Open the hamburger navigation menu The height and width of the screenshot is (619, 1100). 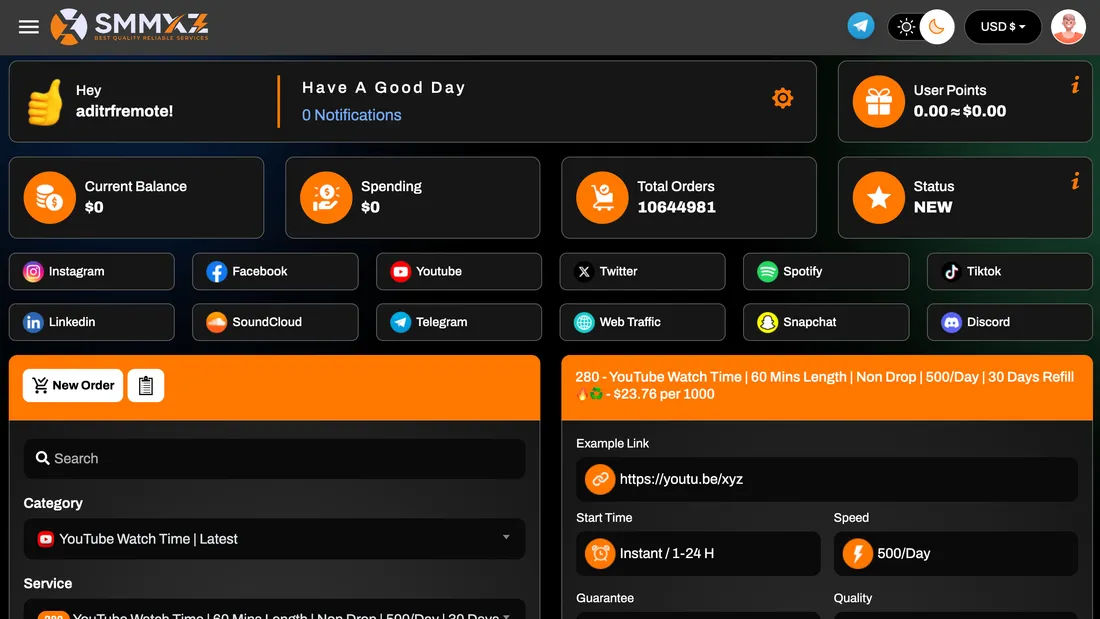[28, 26]
